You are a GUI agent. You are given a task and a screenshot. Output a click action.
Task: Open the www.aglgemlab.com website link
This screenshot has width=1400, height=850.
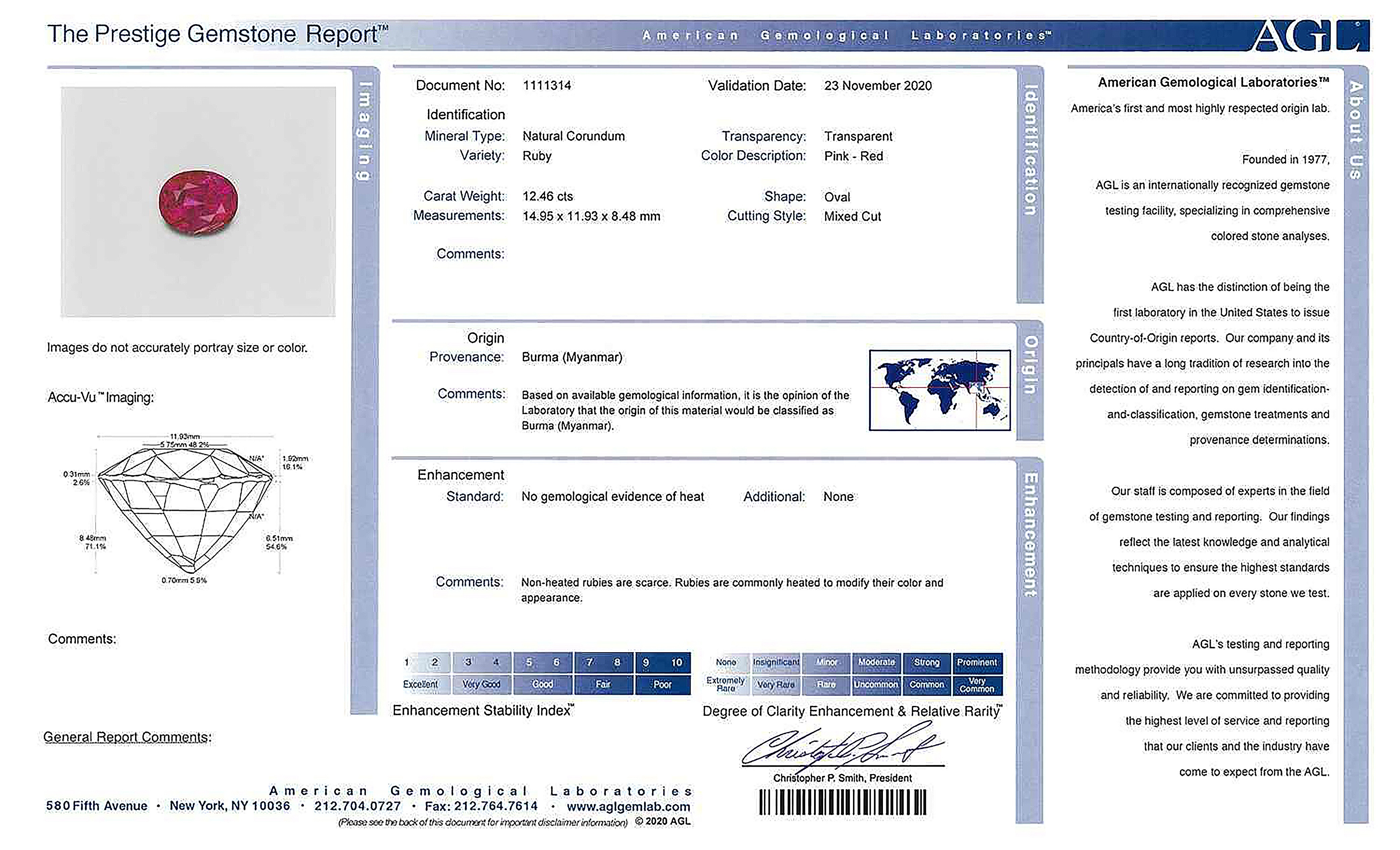pyautogui.click(x=628, y=806)
